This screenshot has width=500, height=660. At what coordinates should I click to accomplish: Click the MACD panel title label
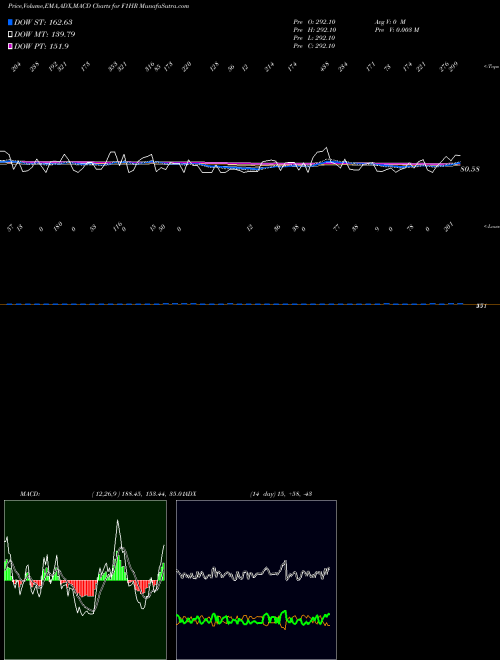[x=30, y=494]
